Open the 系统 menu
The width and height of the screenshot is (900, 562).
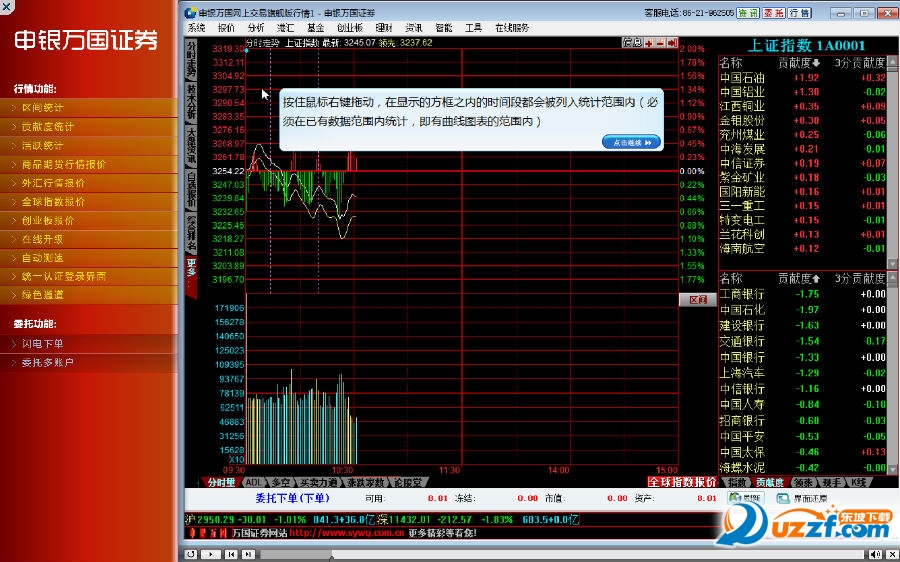(196, 28)
